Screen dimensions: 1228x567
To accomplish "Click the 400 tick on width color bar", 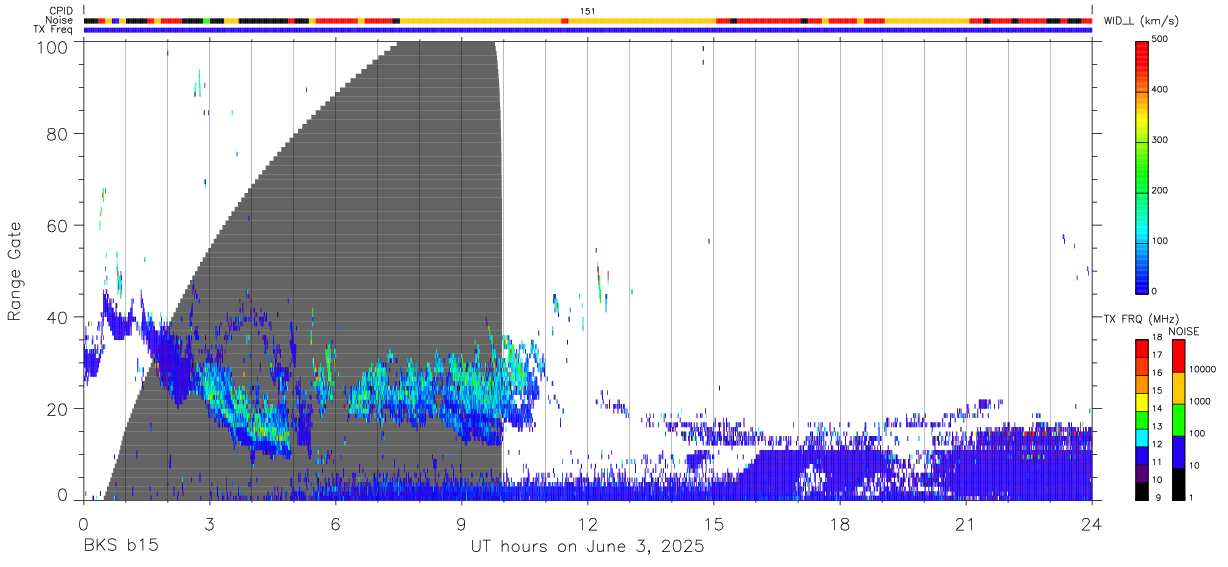I will [1160, 90].
